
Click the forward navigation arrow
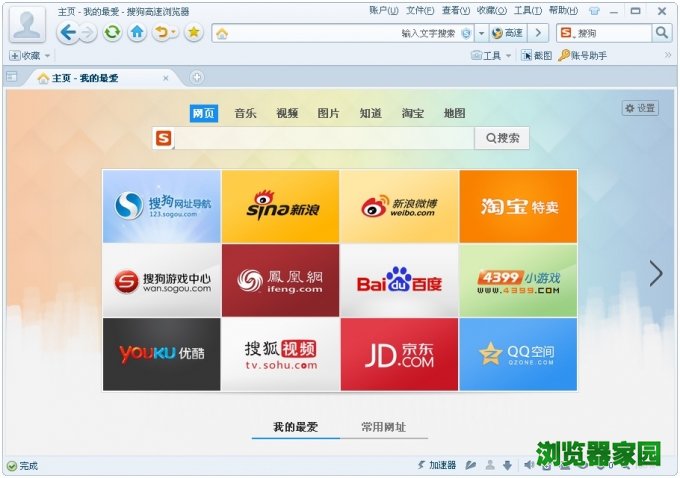click(88, 33)
